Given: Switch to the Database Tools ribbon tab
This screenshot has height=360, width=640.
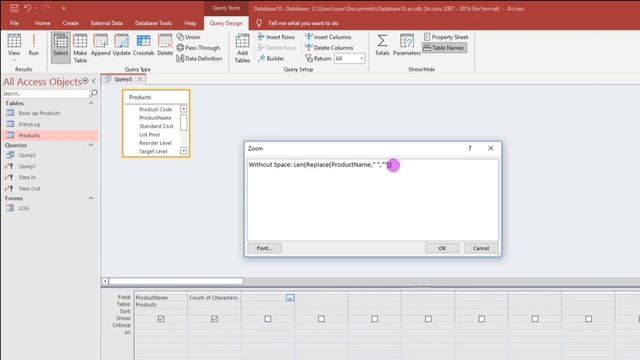Looking at the screenshot, I should pyautogui.click(x=153, y=23).
